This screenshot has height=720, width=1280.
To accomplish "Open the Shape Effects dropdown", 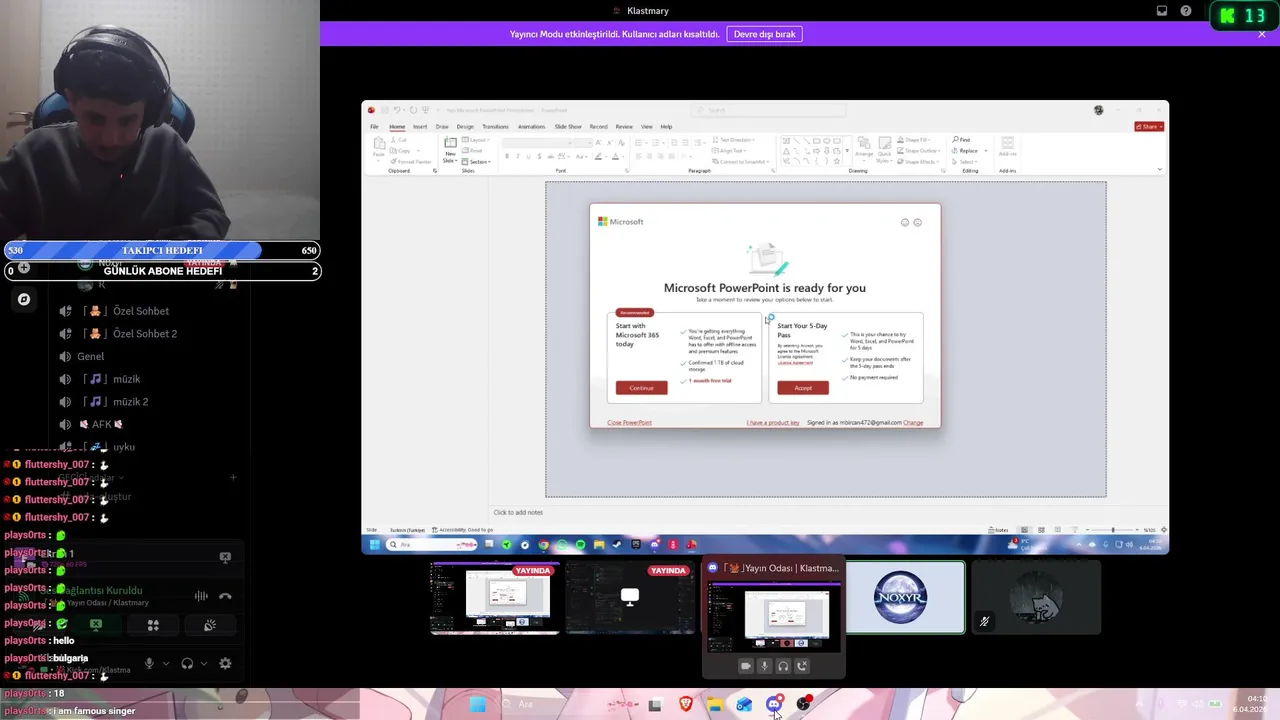I will 919,162.
